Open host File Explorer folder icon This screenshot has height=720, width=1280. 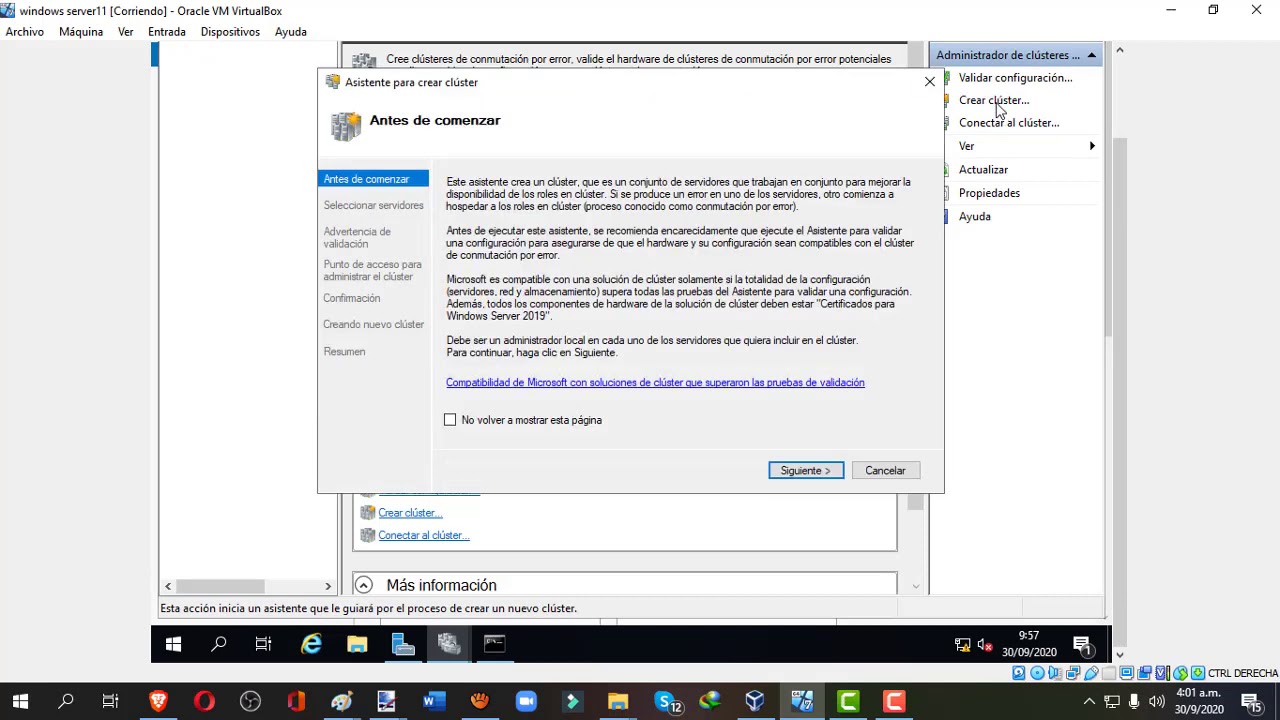(618, 701)
